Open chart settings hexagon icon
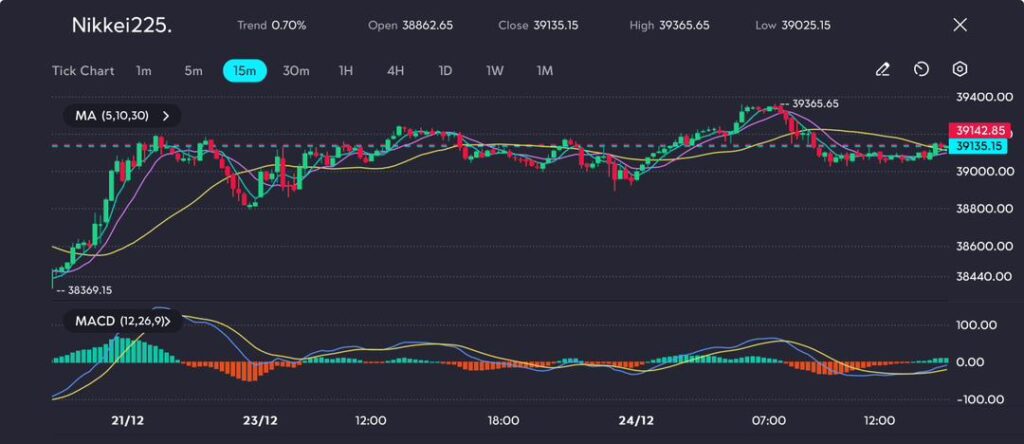The height and width of the screenshot is (444, 1024). [x=959, y=70]
